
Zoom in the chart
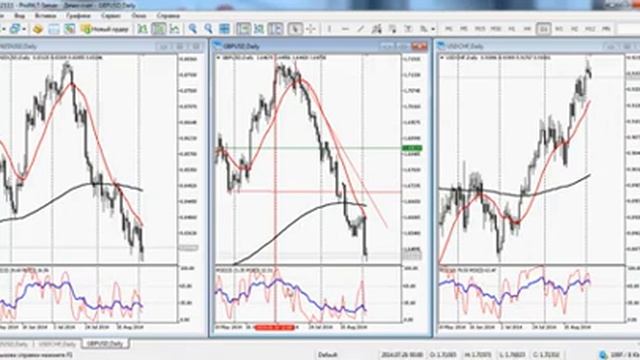[193, 29]
